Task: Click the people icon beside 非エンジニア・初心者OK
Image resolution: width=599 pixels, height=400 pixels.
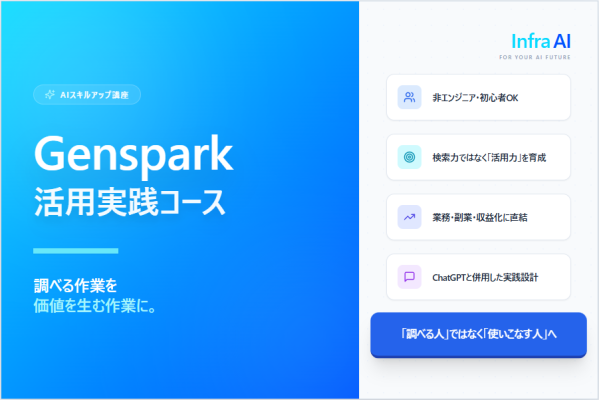Action: pos(409,97)
